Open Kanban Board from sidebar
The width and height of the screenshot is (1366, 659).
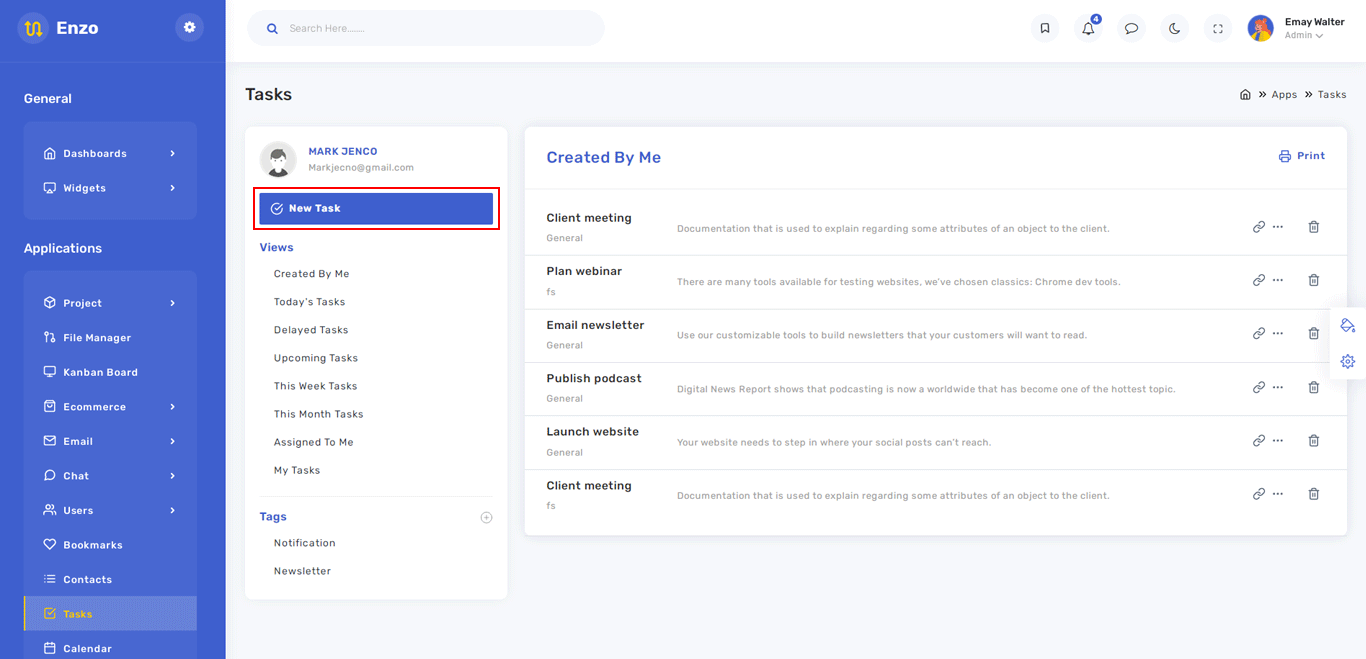coord(100,372)
